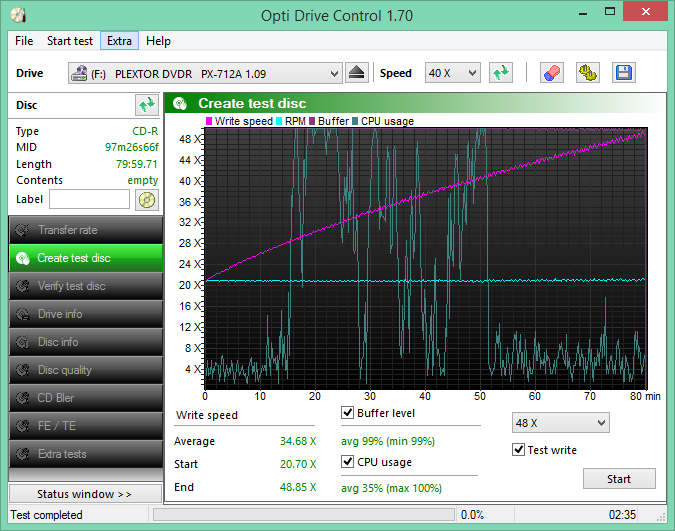Click the CD Bler icon
The image size is (675, 531).
click(22, 398)
